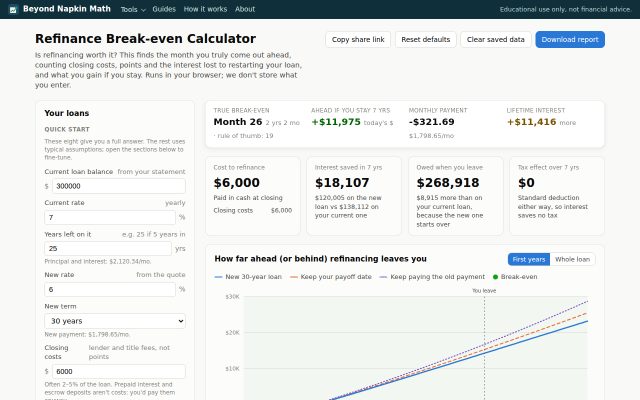640x400 pixels.
Task: Click the Refinance Break-even Calculator heading
Action: tap(145, 39)
